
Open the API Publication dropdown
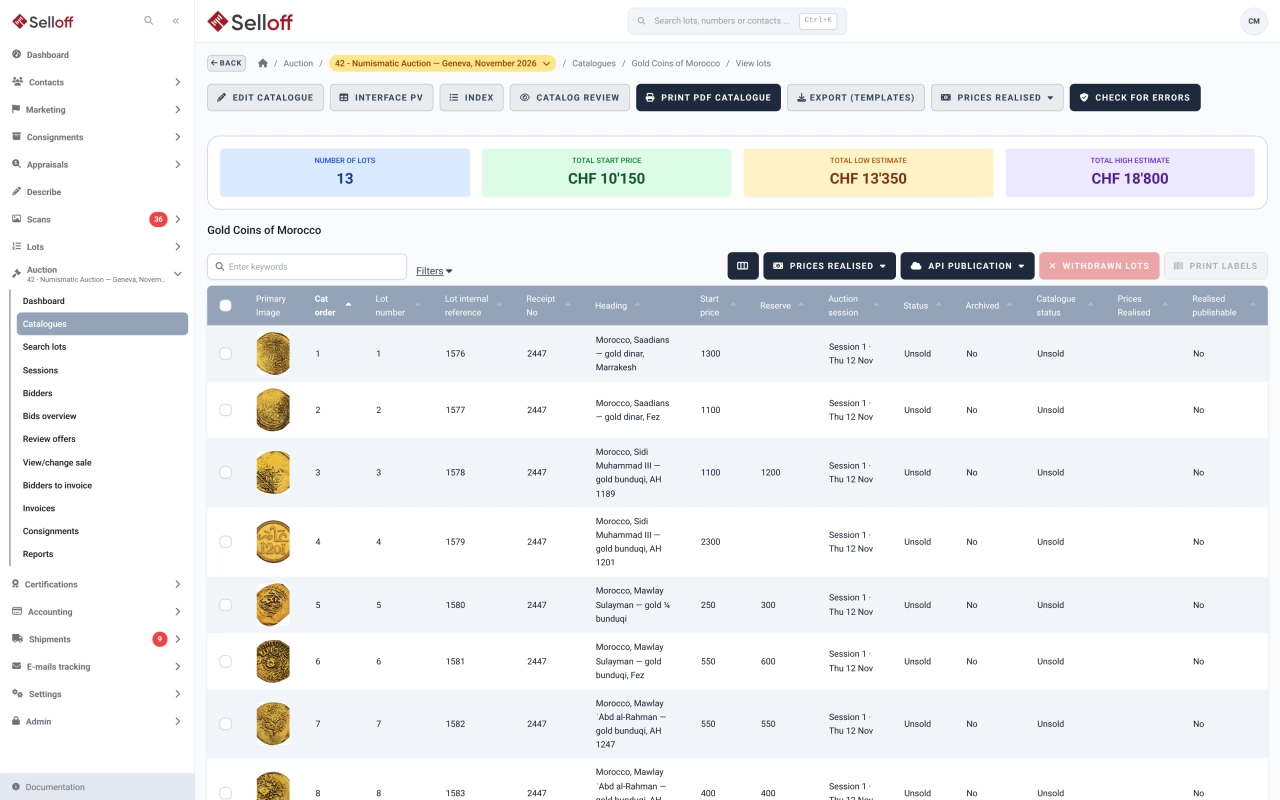pos(967,266)
